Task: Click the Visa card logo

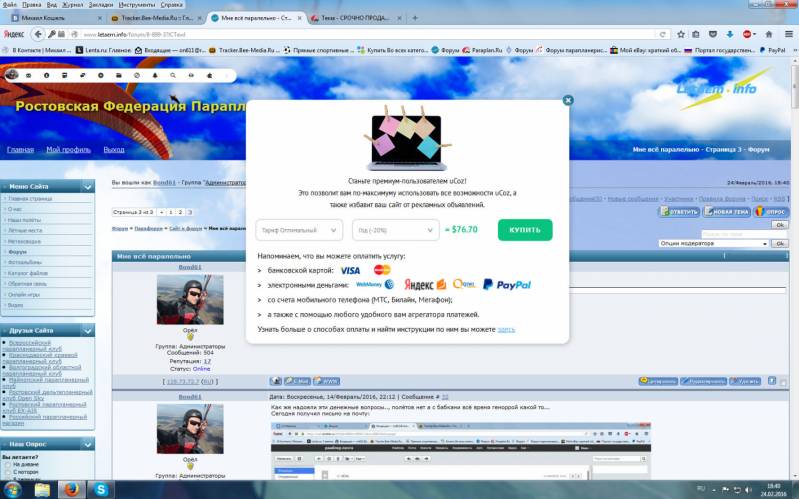Action: (x=350, y=270)
